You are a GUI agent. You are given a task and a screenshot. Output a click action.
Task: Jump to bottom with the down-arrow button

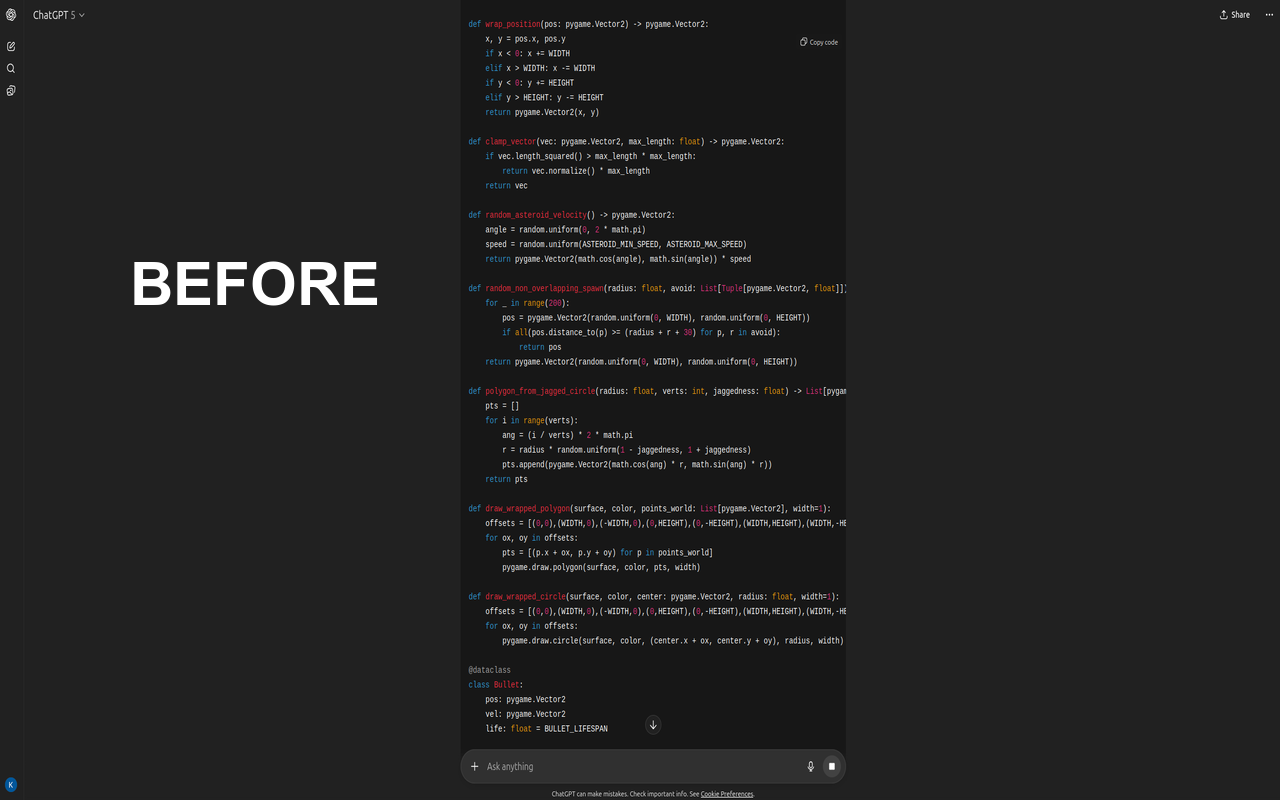(653, 725)
